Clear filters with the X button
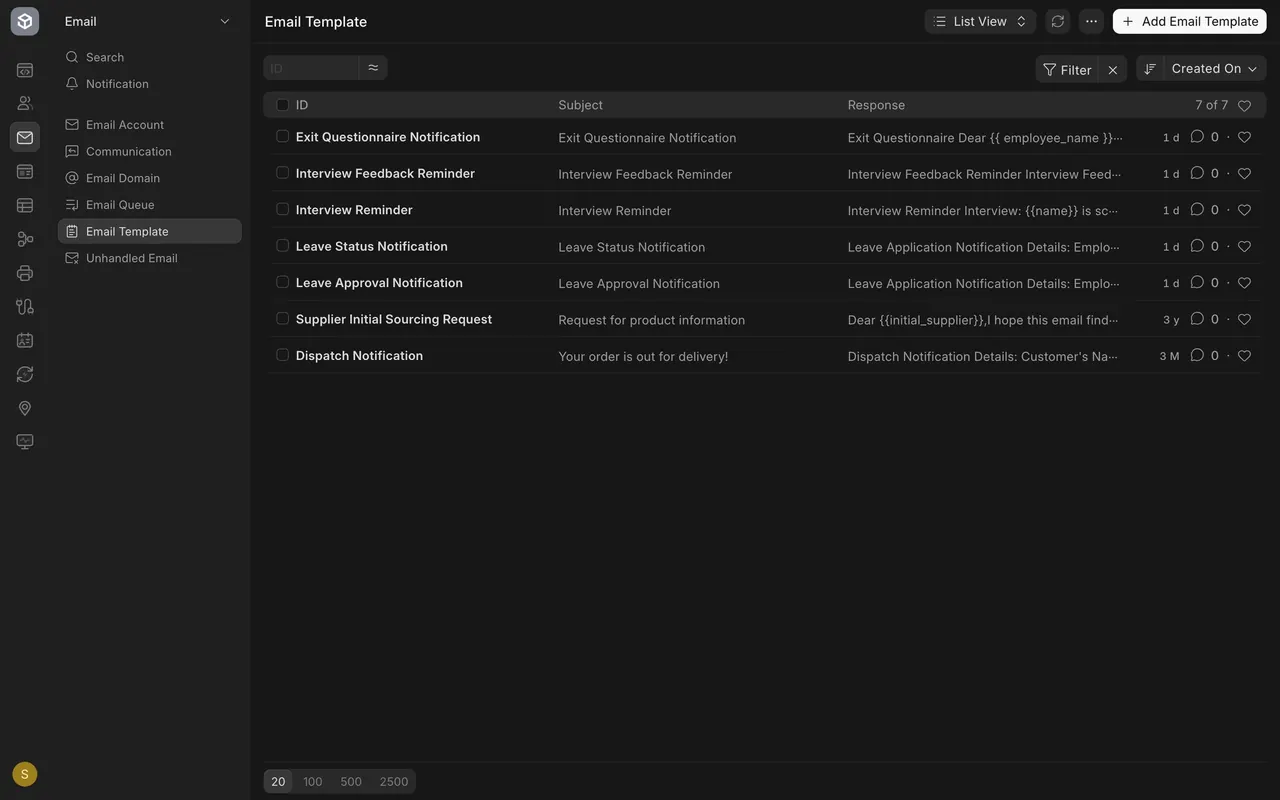 pyautogui.click(x=1113, y=69)
